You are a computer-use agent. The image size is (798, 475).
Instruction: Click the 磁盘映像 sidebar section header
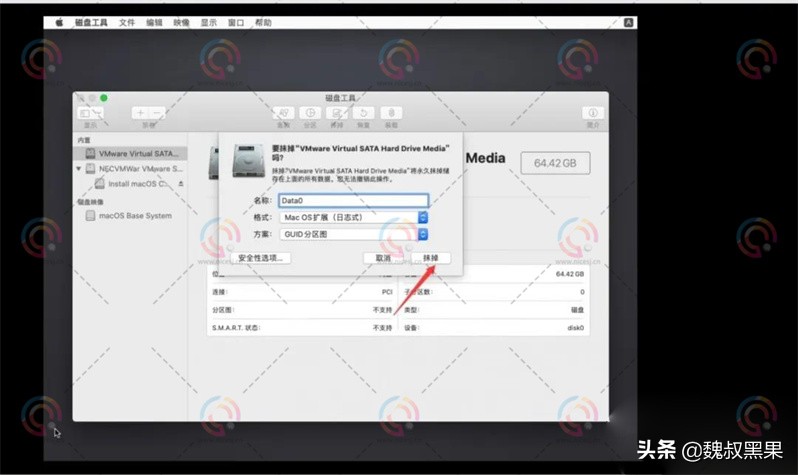click(x=90, y=202)
